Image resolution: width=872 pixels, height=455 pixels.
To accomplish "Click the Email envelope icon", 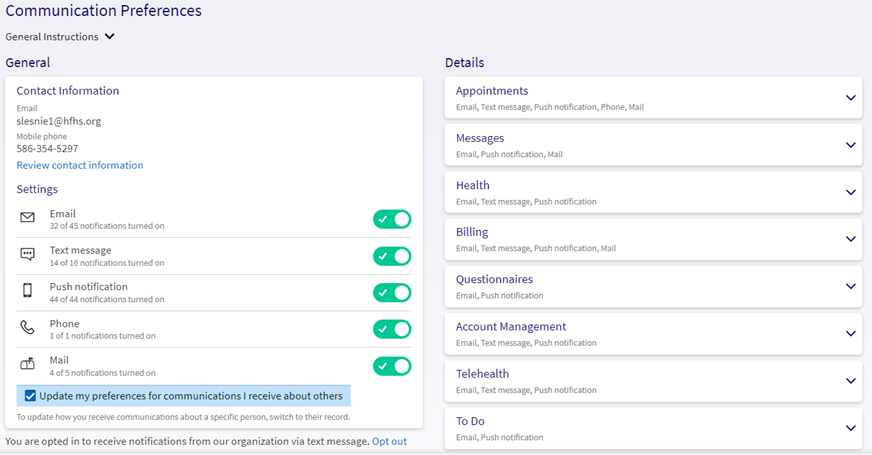I will (28, 218).
